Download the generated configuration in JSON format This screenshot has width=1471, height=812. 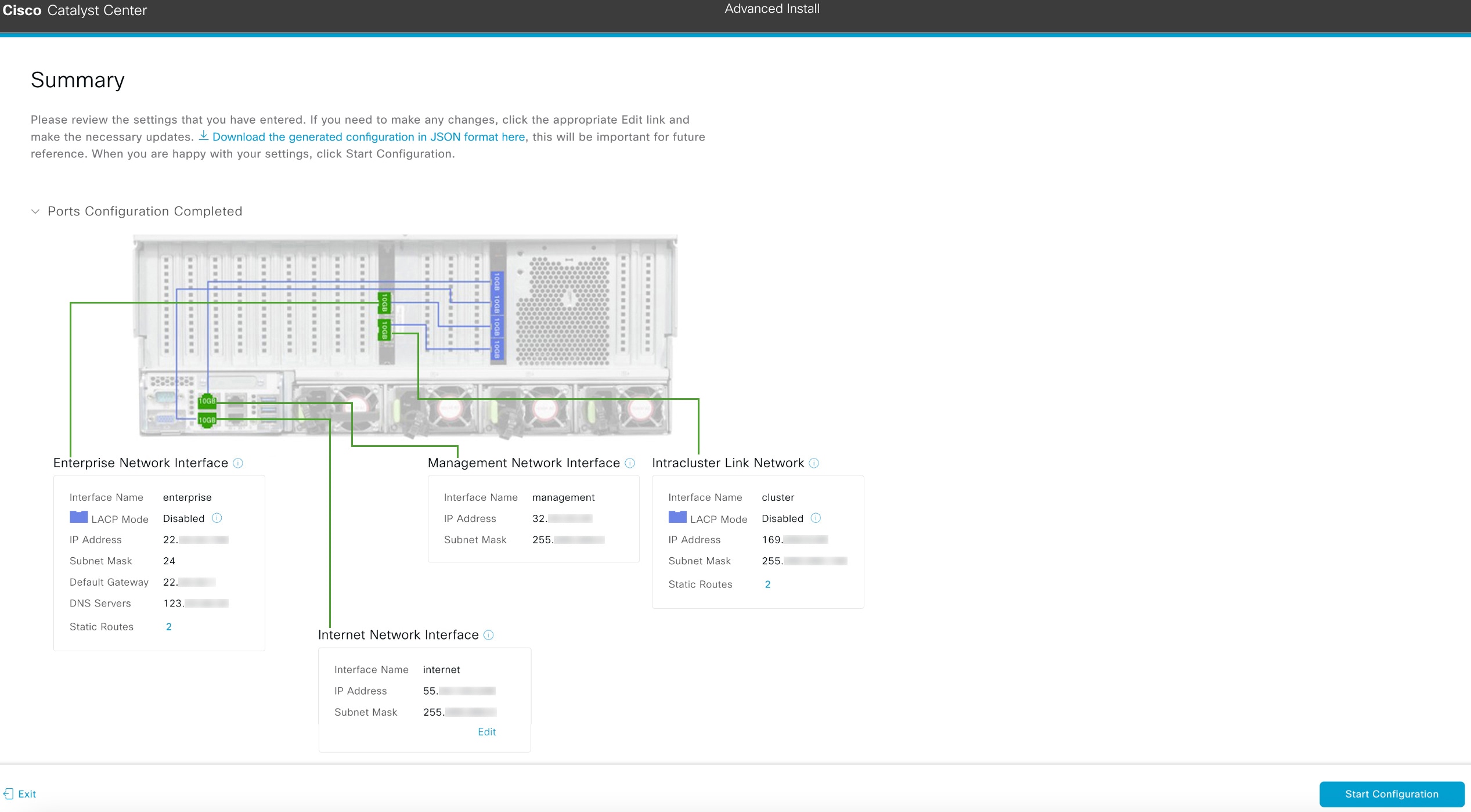[368, 137]
